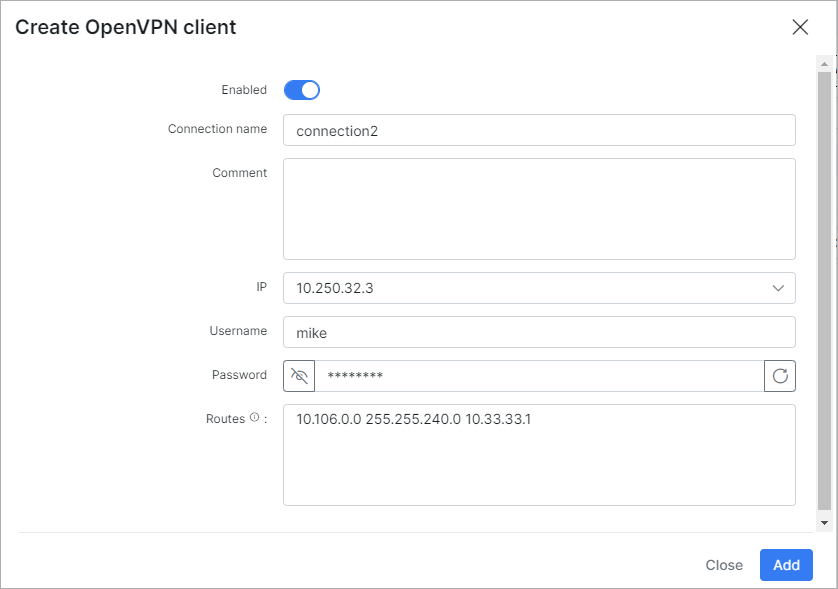
Task: Click the Enabled label text
Action: coord(244,90)
